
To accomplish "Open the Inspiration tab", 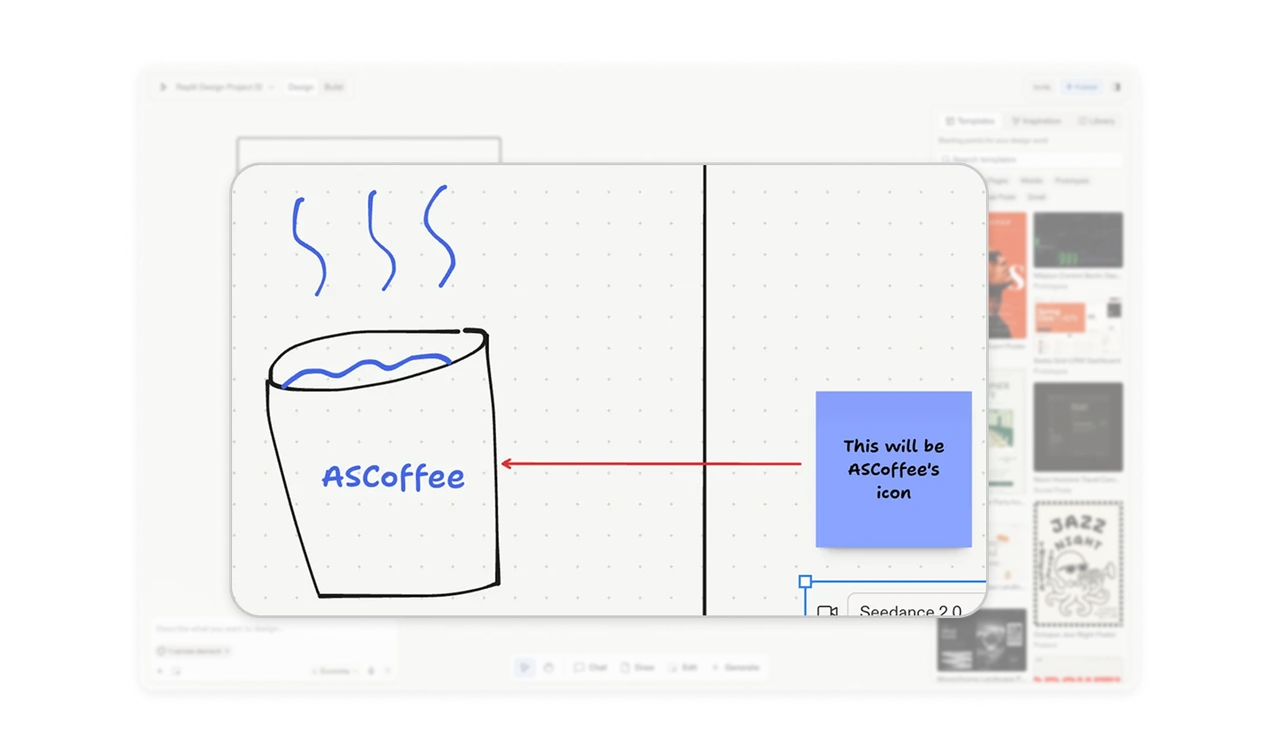I will (1036, 121).
